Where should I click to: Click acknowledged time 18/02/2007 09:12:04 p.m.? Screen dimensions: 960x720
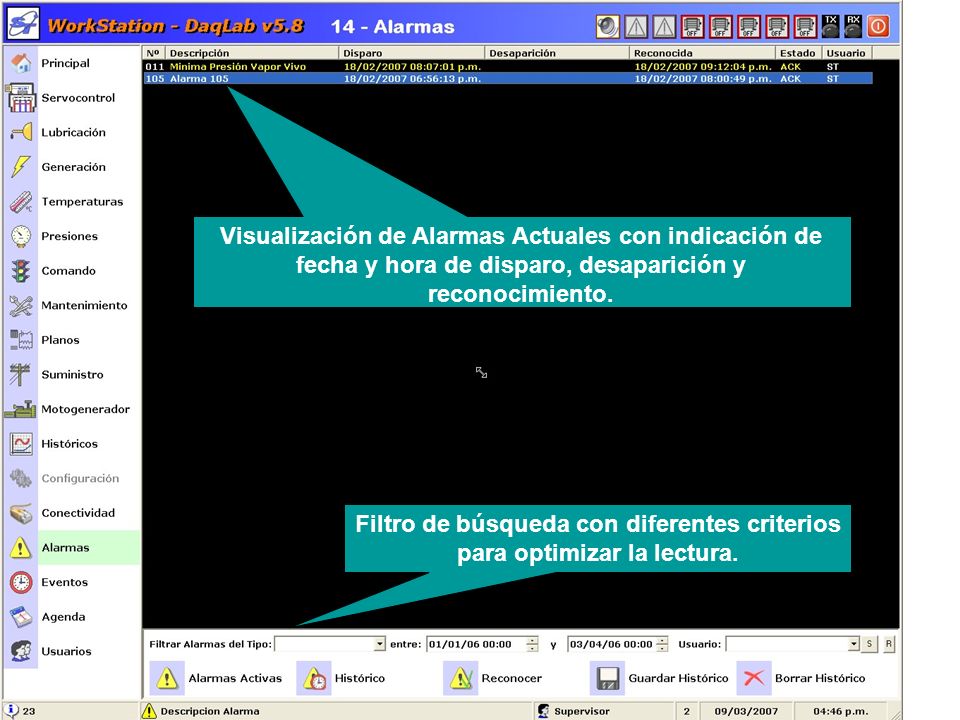pyautogui.click(x=702, y=67)
